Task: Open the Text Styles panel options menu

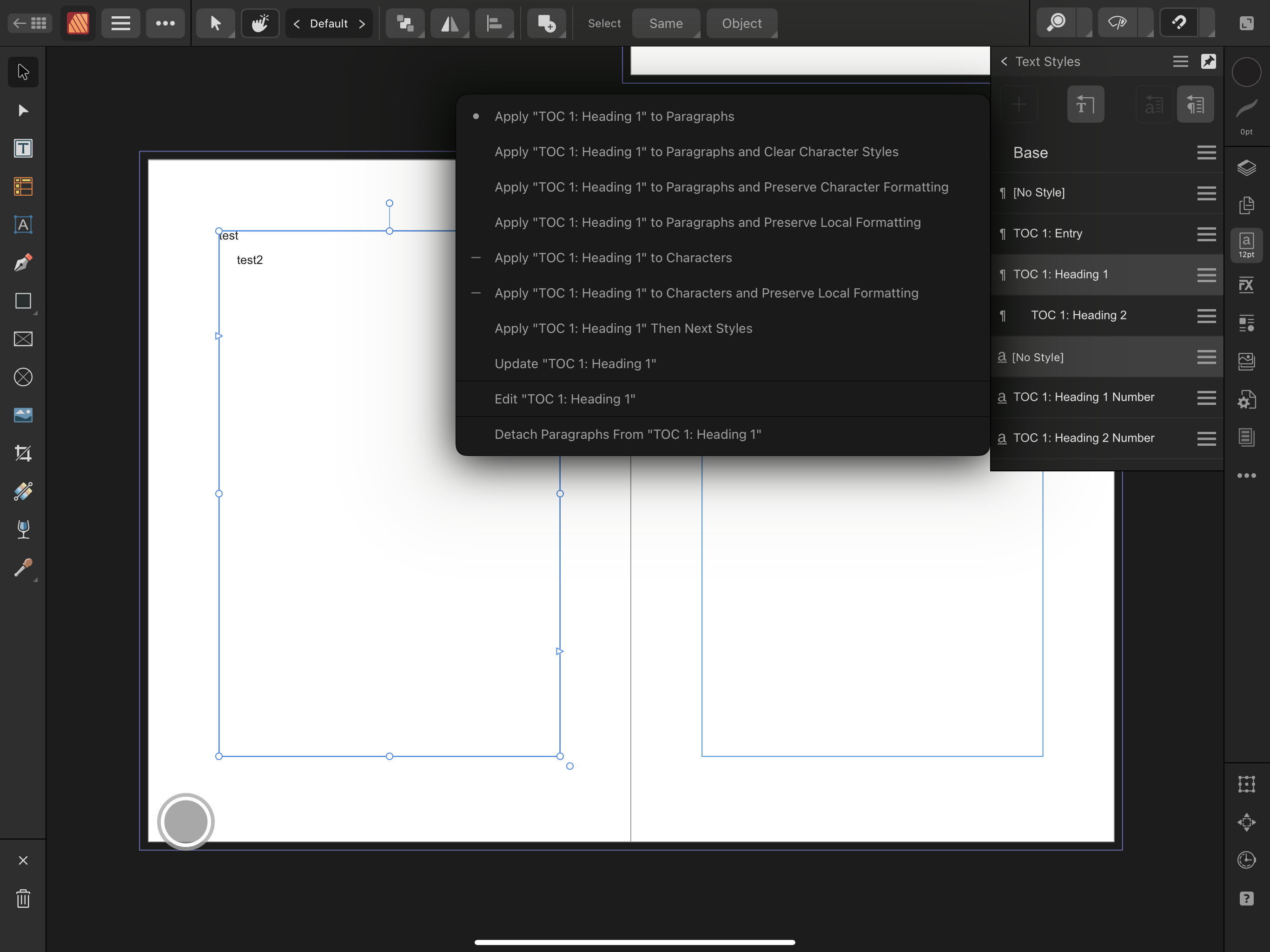Action: pos(1180,61)
